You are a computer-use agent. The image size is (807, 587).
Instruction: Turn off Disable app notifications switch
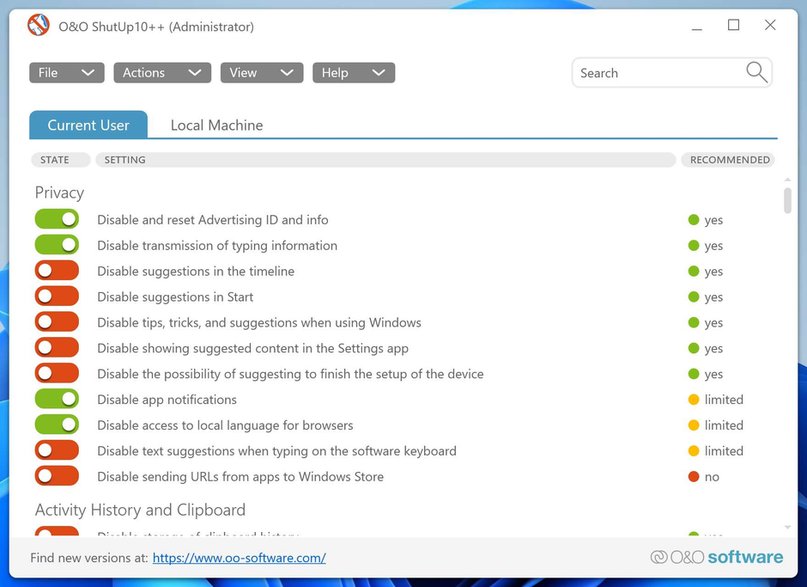tap(57, 399)
